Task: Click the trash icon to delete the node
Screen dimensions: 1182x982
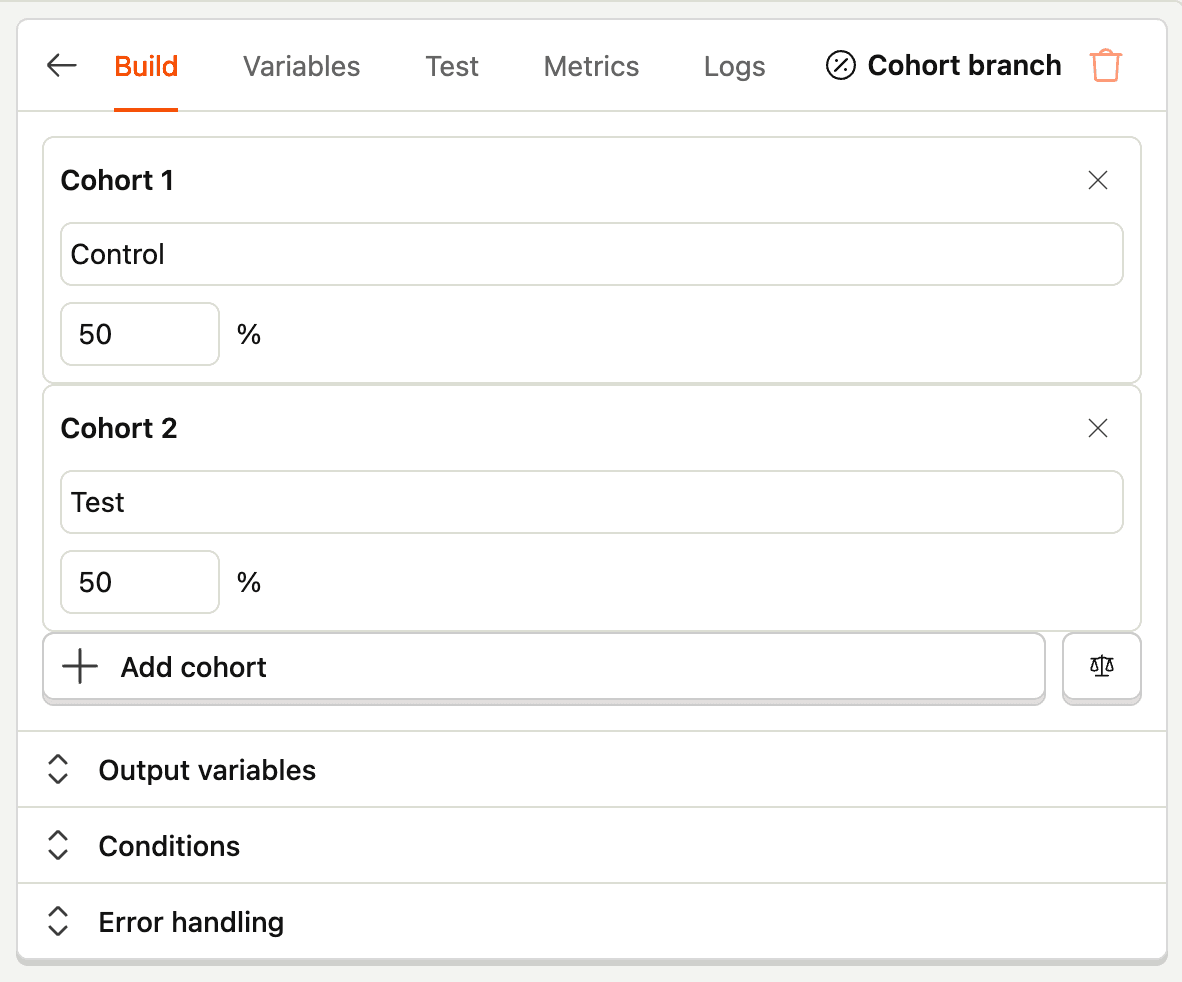Action: click(x=1105, y=65)
